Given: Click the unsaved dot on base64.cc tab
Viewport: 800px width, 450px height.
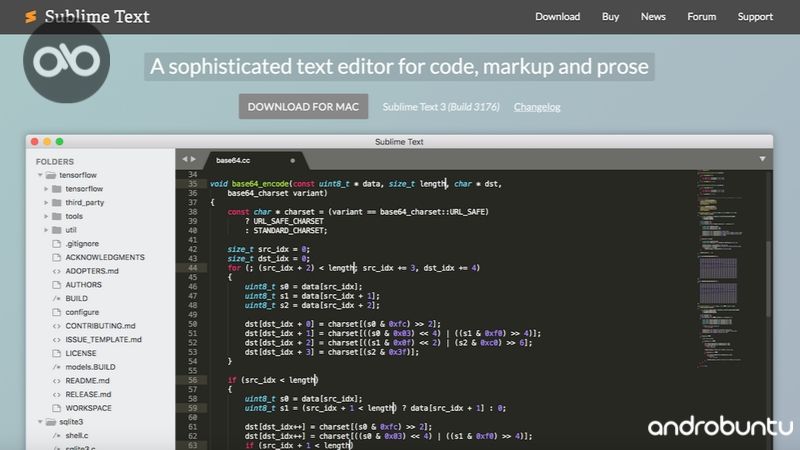Looking at the screenshot, I should [x=292, y=161].
